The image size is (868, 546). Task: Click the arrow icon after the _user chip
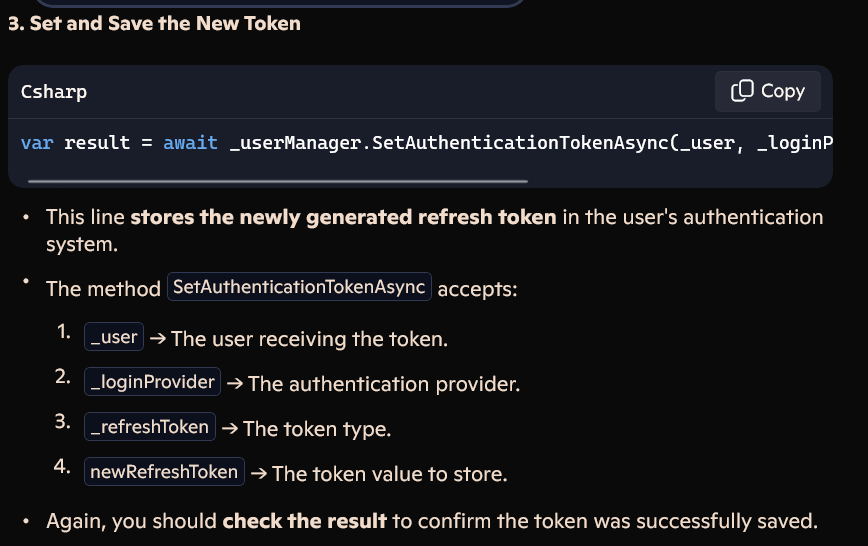(158, 338)
